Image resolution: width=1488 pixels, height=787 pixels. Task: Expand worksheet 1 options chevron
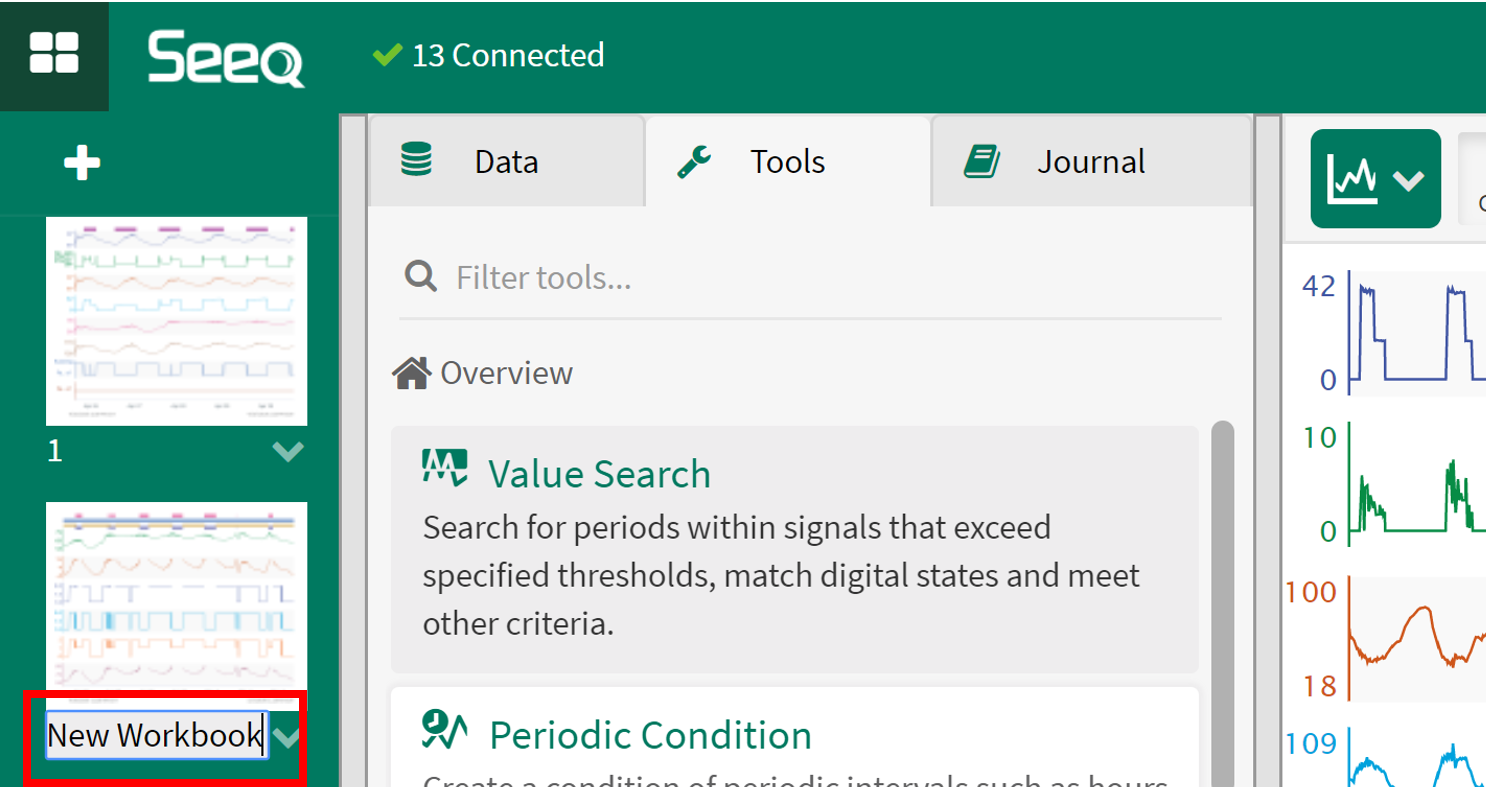pos(288,452)
